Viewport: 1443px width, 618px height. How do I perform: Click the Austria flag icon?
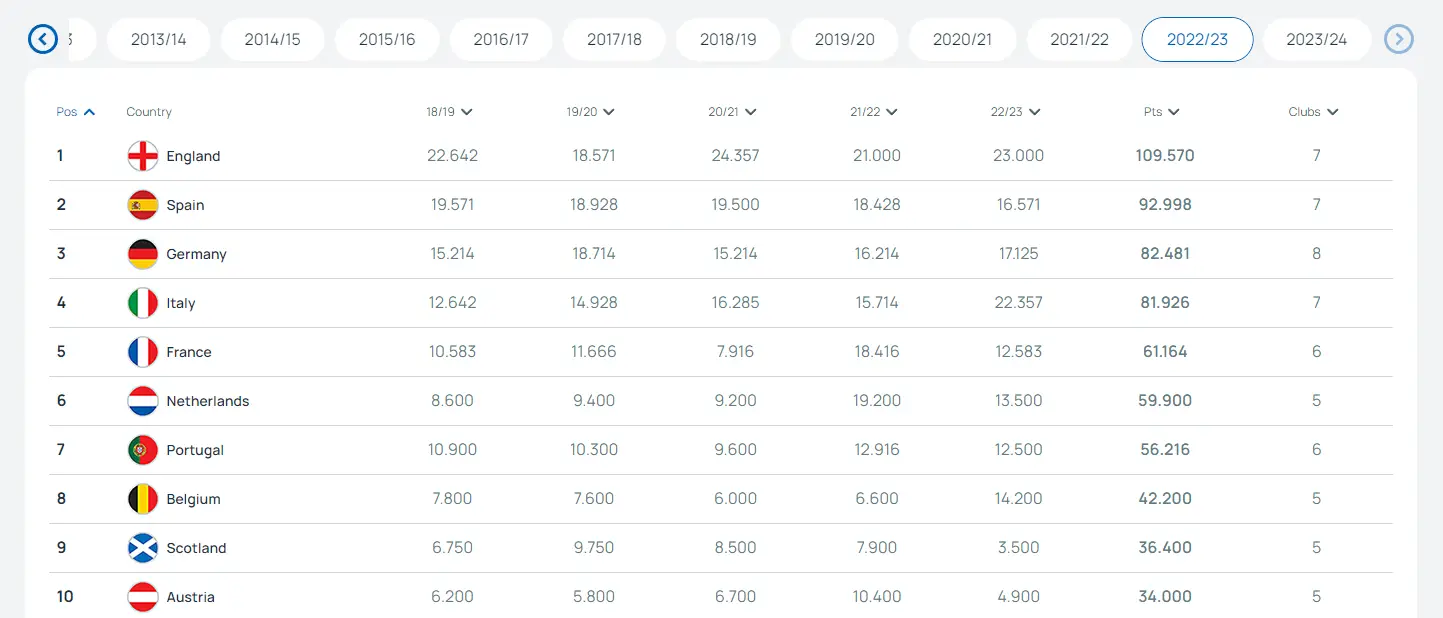click(x=143, y=597)
